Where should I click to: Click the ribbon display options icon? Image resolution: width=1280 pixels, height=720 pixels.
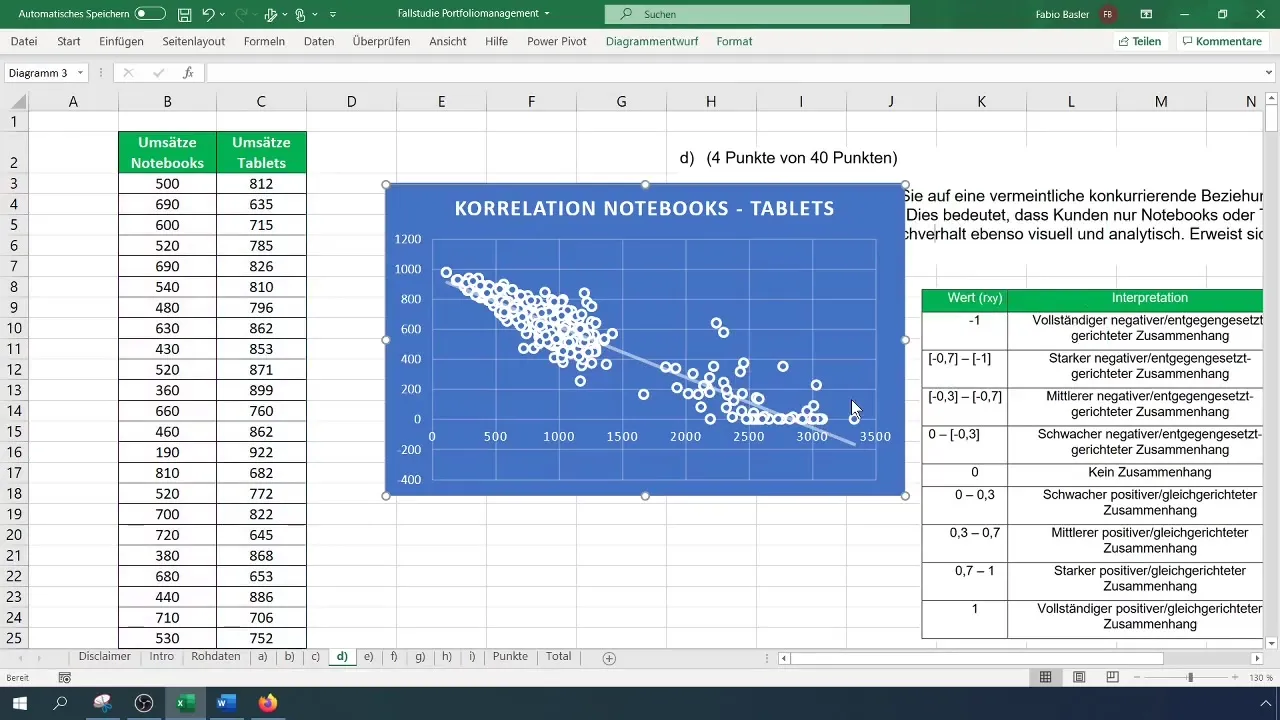[x=1146, y=14]
